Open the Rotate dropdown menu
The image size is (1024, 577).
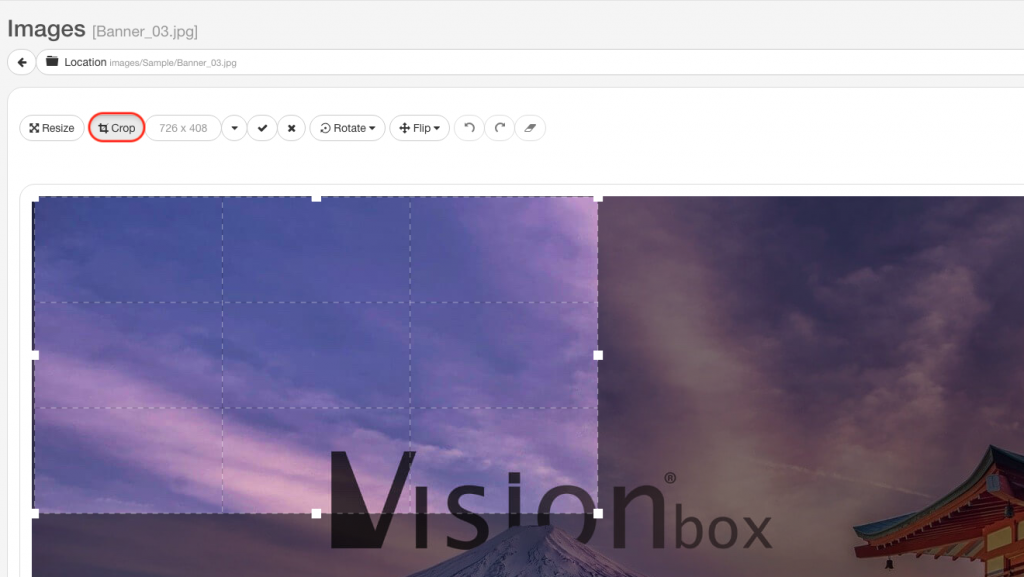click(347, 128)
